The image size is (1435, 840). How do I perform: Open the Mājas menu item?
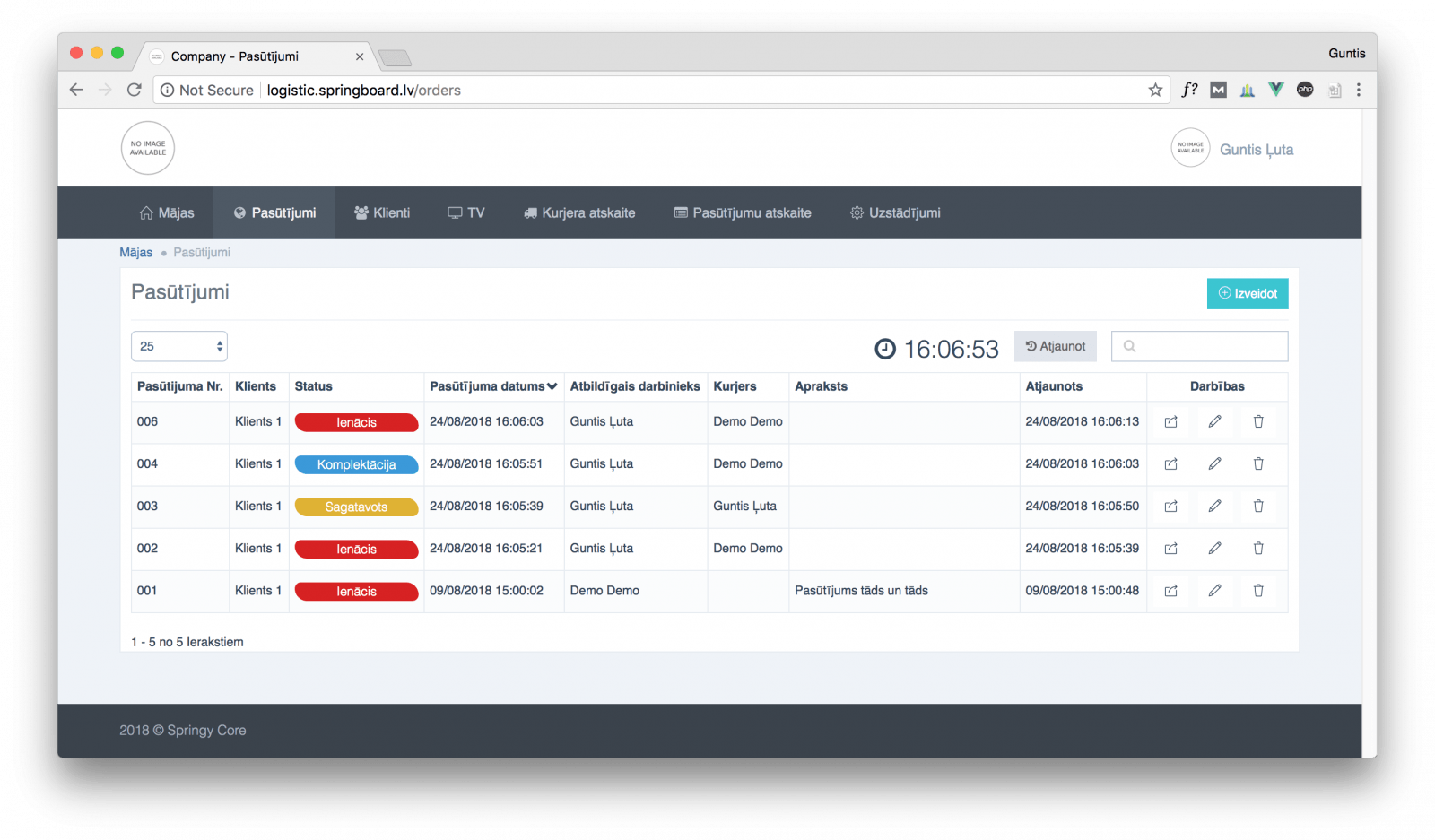167,212
